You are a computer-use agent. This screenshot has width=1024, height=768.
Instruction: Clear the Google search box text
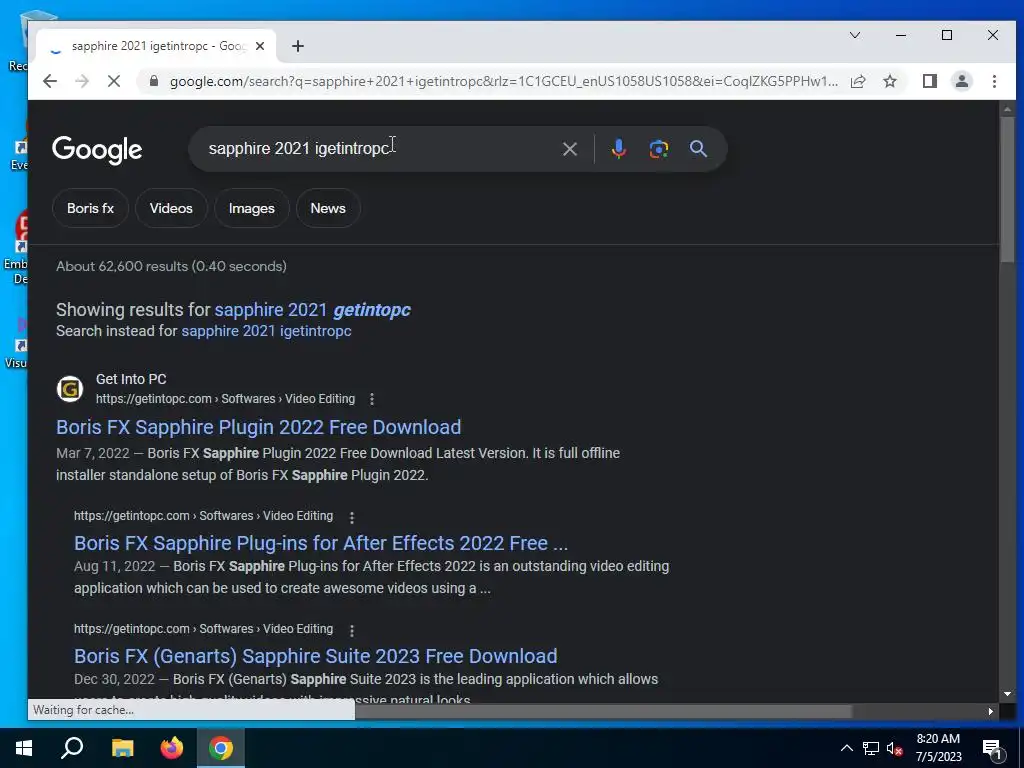coord(569,149)
